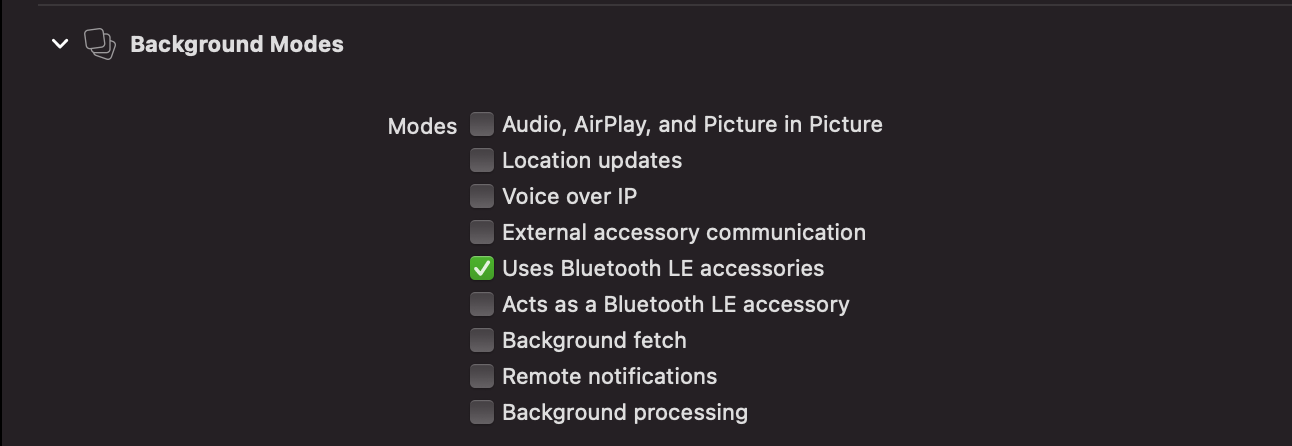Check the External accessory communication box
The image size is (1292, 446).
pyautogui.click(x=482, y=232)
